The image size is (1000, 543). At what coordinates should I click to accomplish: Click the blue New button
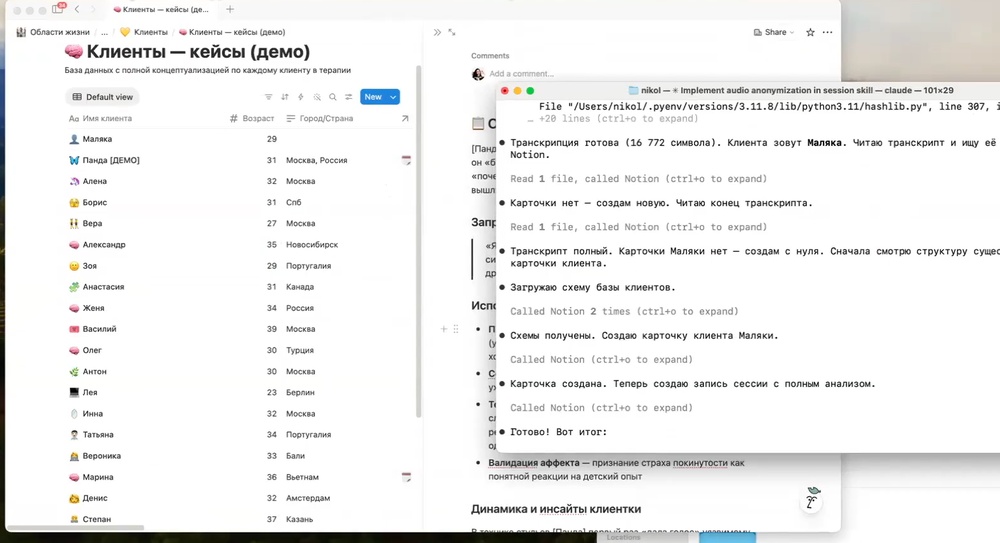click(373, 97)
